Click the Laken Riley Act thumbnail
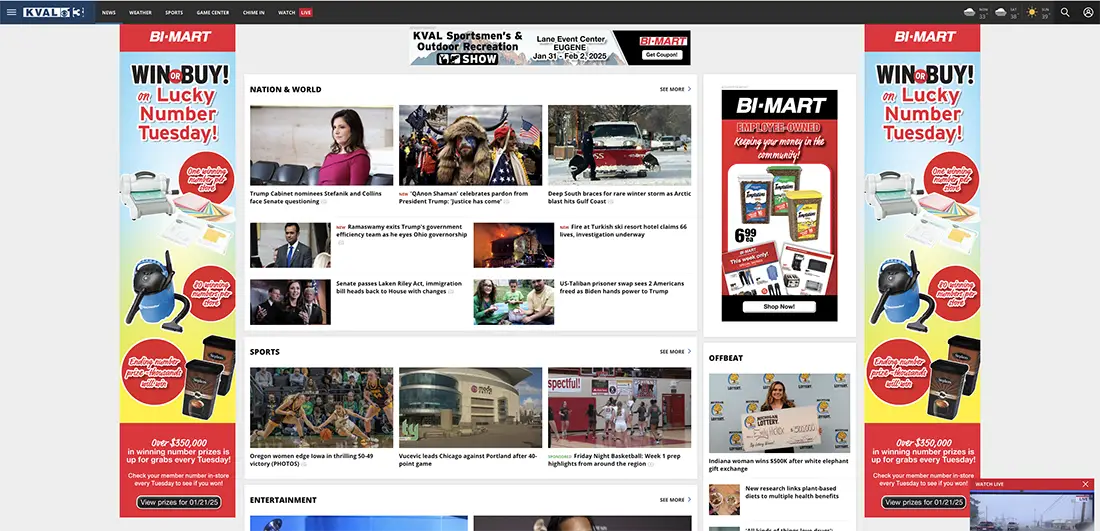The image size is (1100, 531). coord(290,302)
